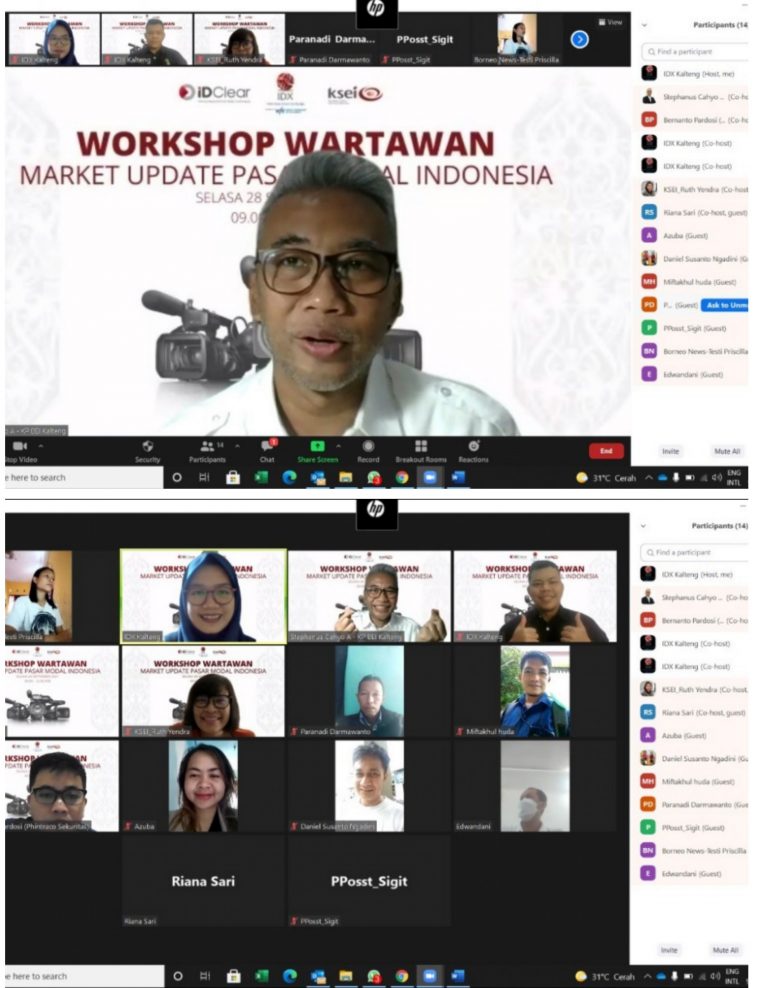Select KSEI_Ruth Yendra row in upper list
The height and width of the screenshot is (988, 768).
pyautogui.click(x=694, y=189)
